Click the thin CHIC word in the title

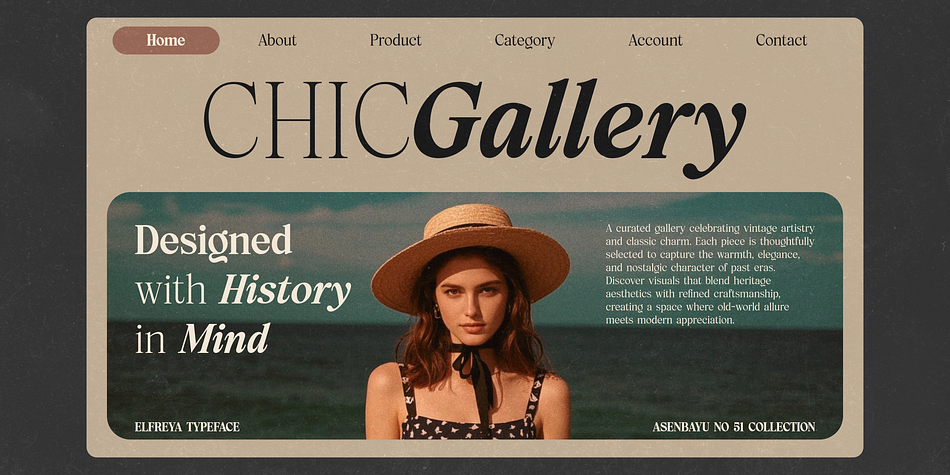(x=307, y=119)
